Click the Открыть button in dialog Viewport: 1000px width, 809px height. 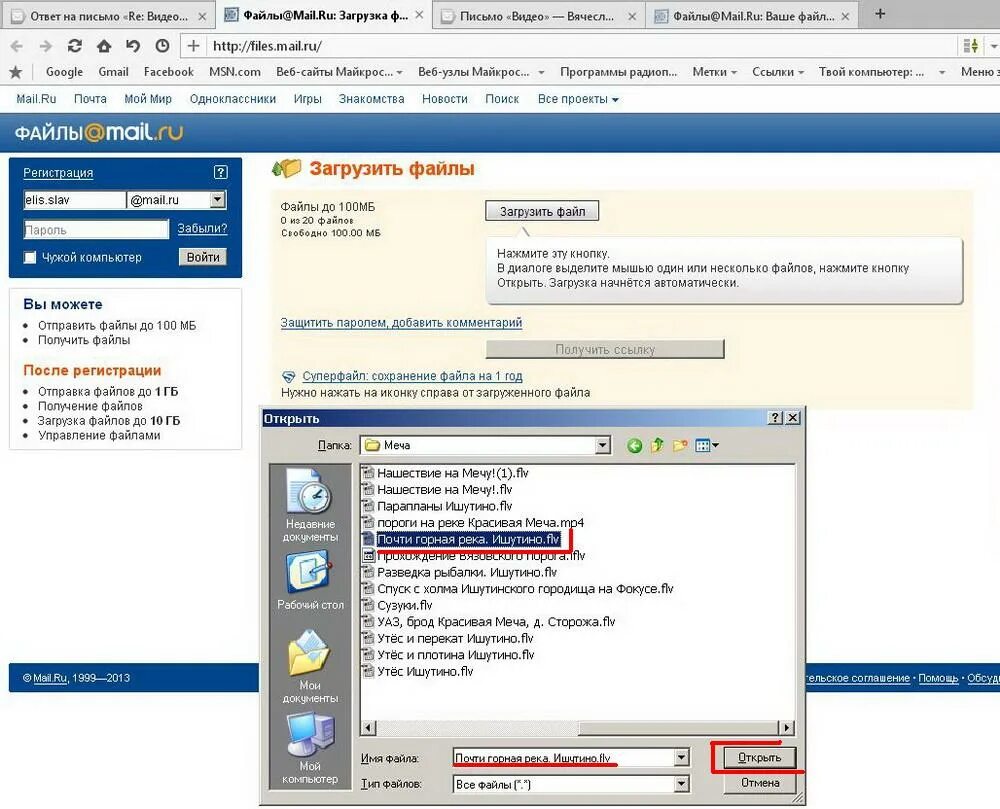click(759, 757)
